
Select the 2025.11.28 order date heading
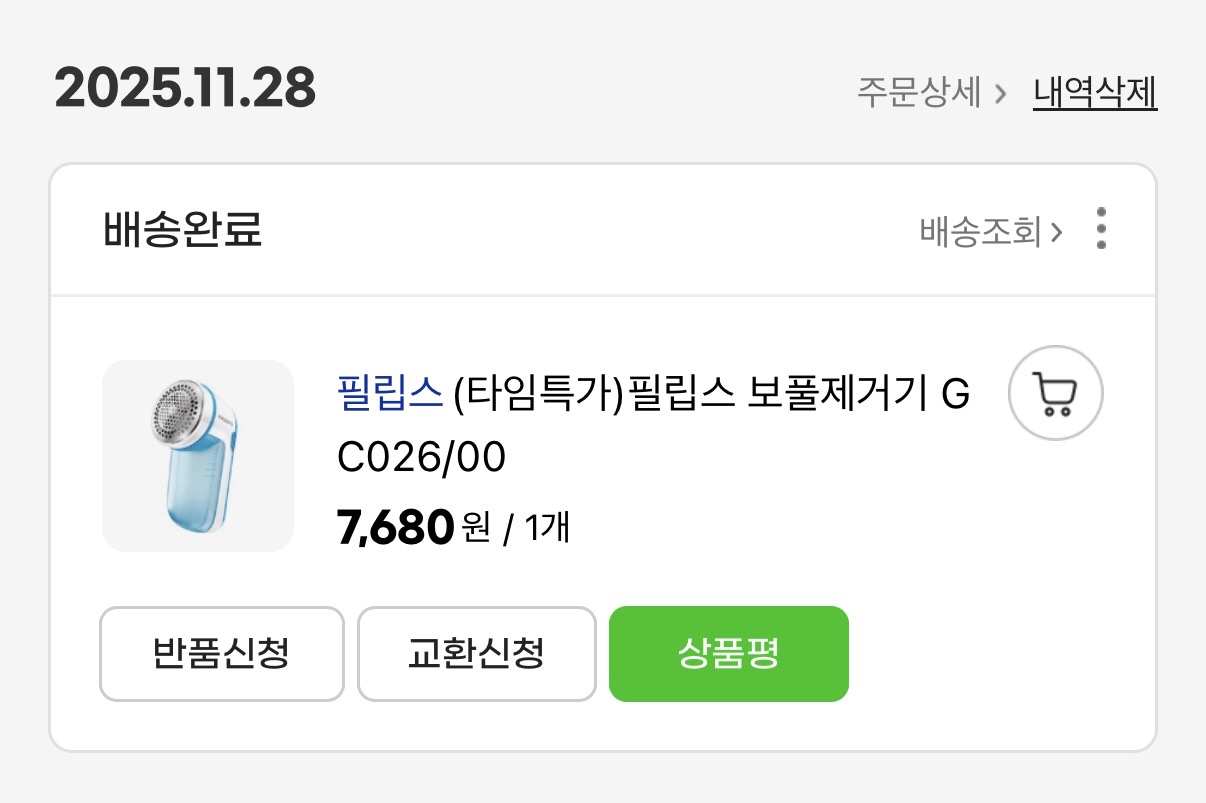(185, 88)
